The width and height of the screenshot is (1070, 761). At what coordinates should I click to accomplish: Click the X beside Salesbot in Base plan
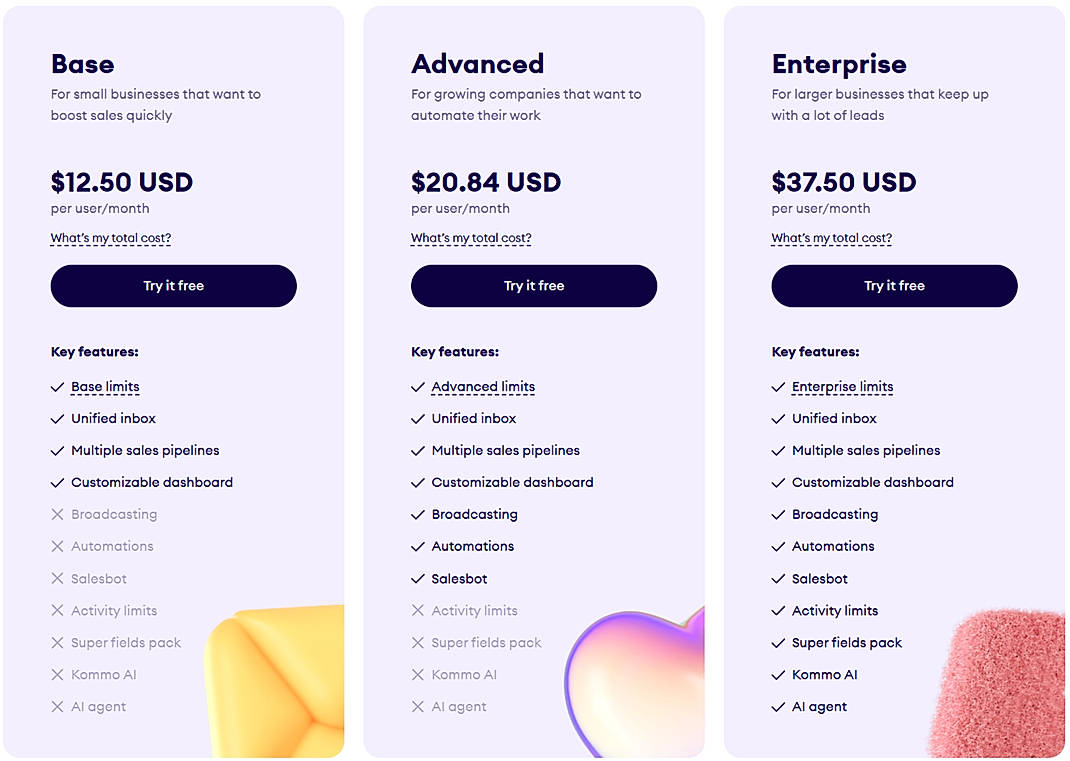[x=57, y=578]
